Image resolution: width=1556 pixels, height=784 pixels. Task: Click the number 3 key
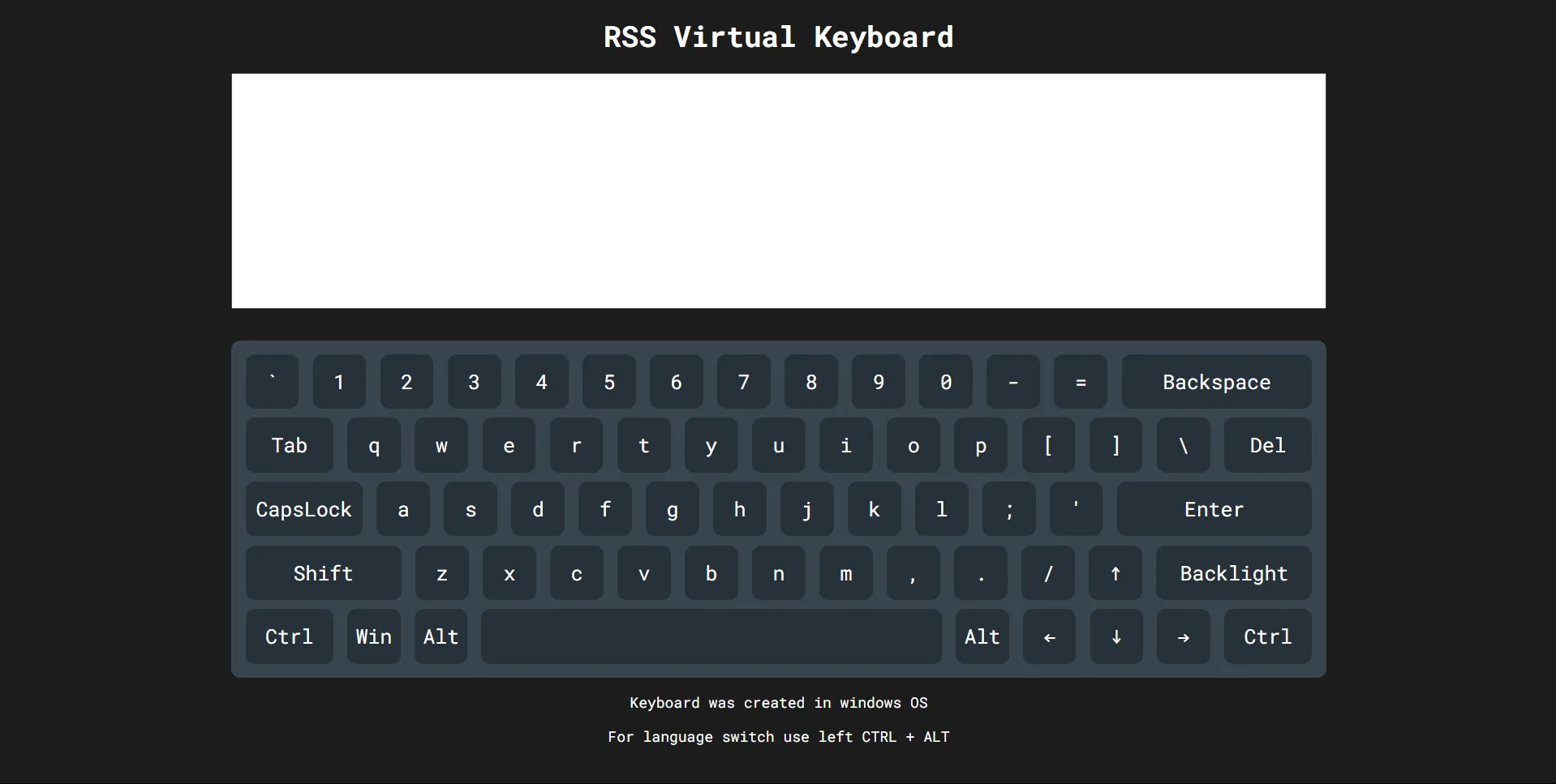(474, 382)
